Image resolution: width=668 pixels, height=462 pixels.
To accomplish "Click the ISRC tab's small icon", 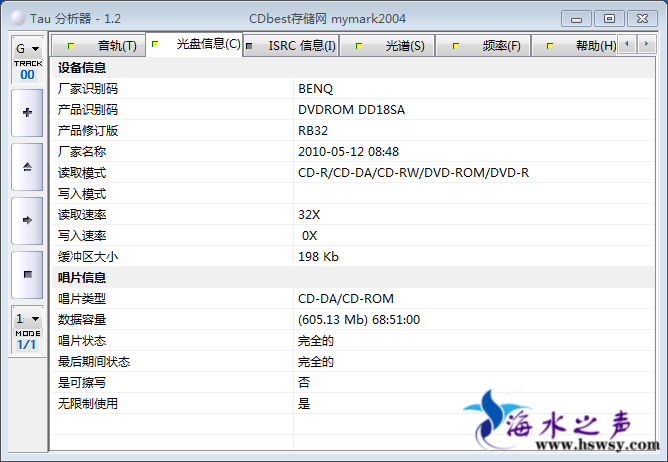I will (x=249, y=46).
